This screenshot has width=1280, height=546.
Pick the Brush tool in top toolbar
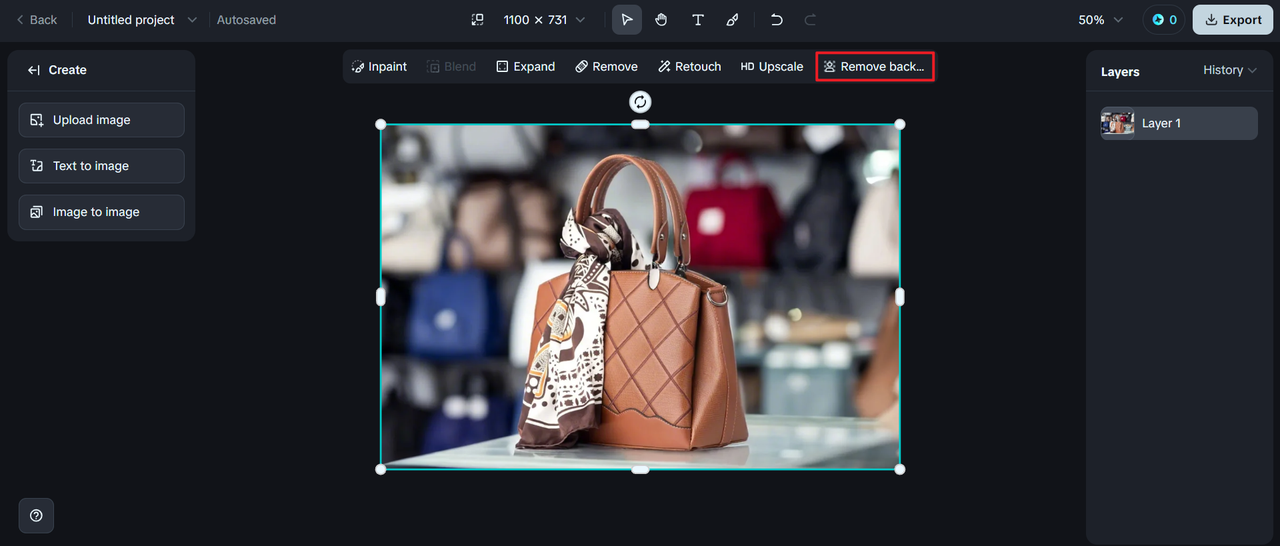click(x=732, y=20)
